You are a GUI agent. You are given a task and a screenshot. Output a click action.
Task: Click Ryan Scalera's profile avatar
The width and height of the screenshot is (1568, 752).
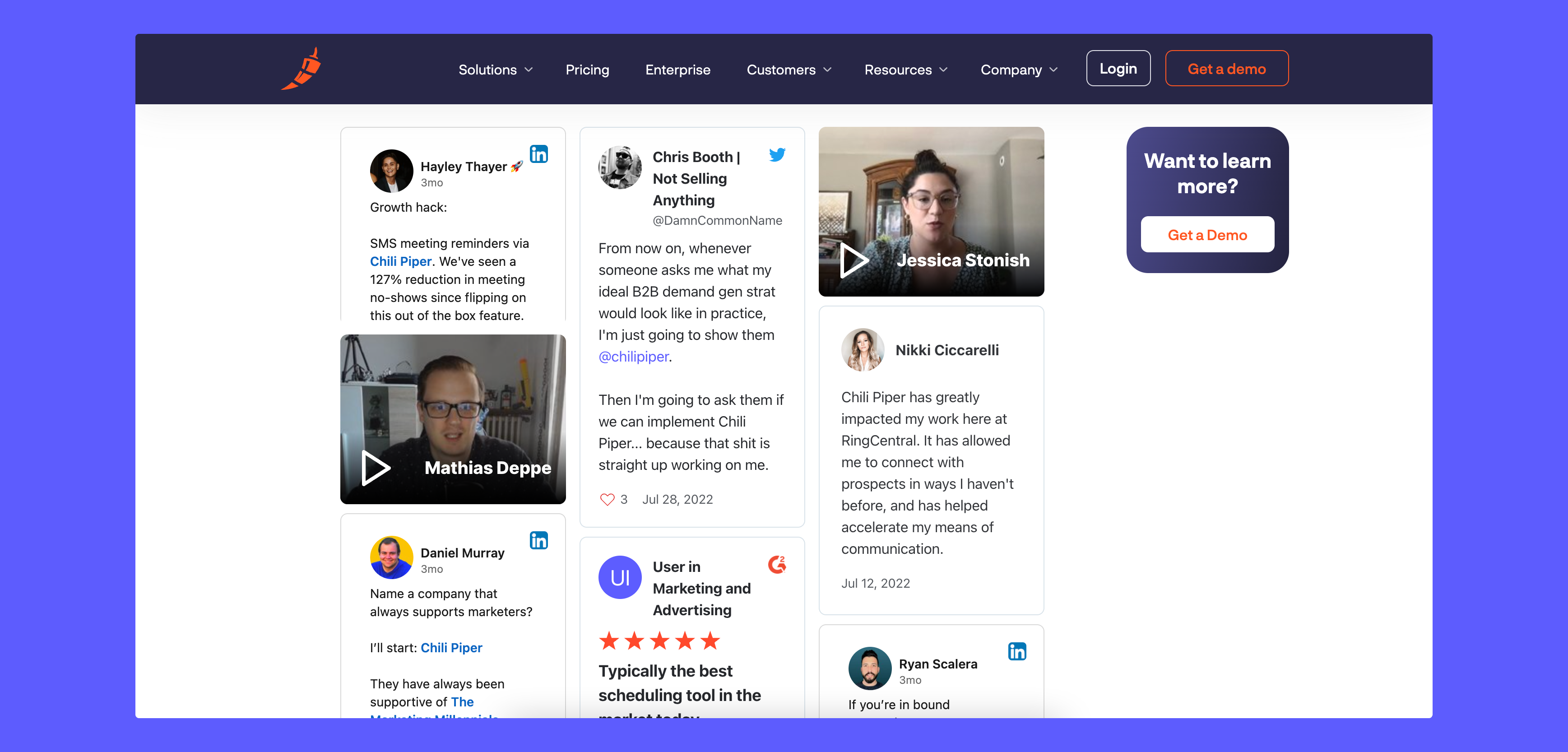click(x=870, y=668)
